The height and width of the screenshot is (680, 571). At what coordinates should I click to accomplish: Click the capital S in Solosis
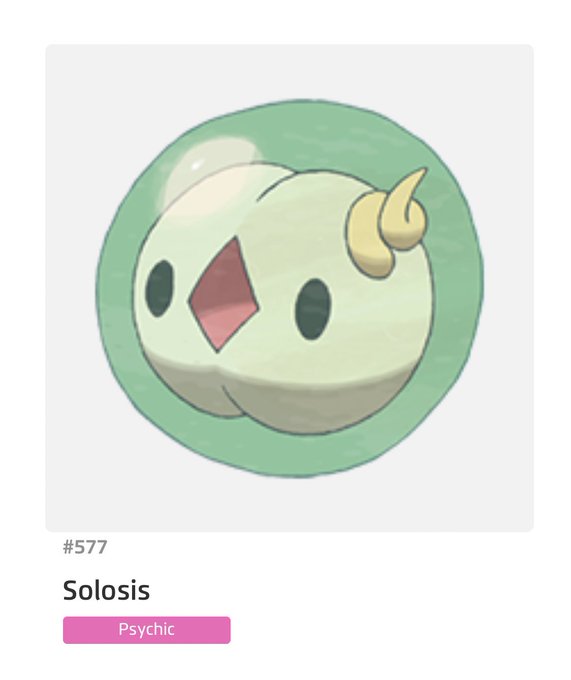pos(71,590)
